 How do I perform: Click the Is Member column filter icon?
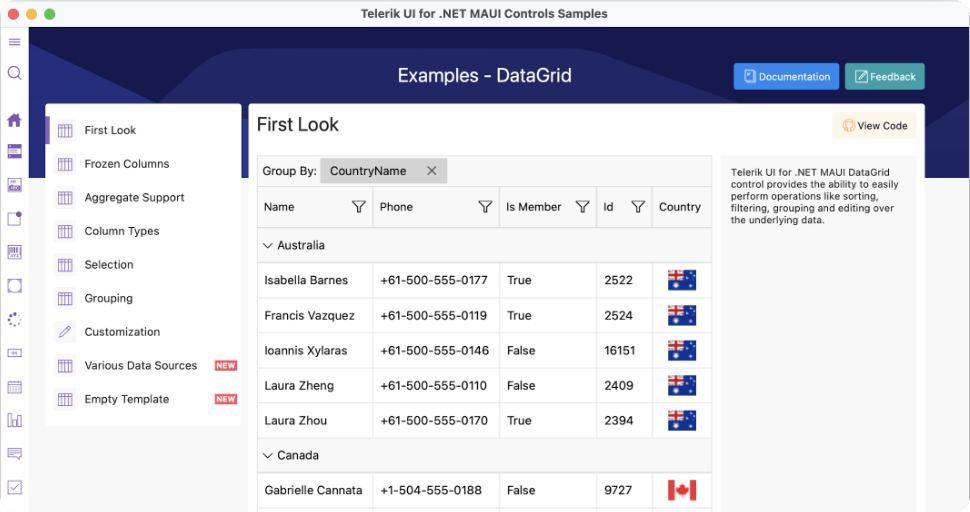[582, 207]
